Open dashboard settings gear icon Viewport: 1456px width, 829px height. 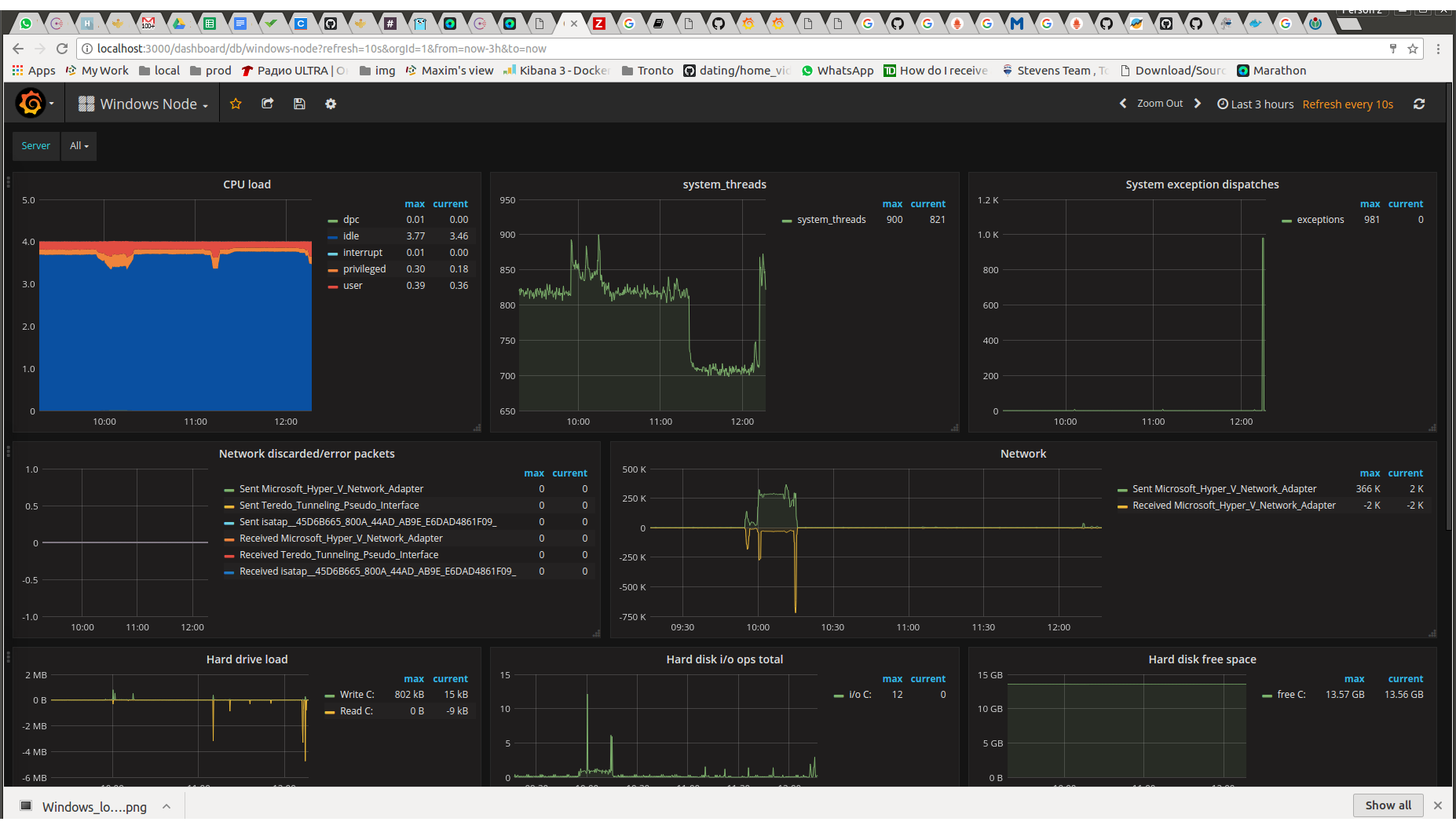click(331, 104)
